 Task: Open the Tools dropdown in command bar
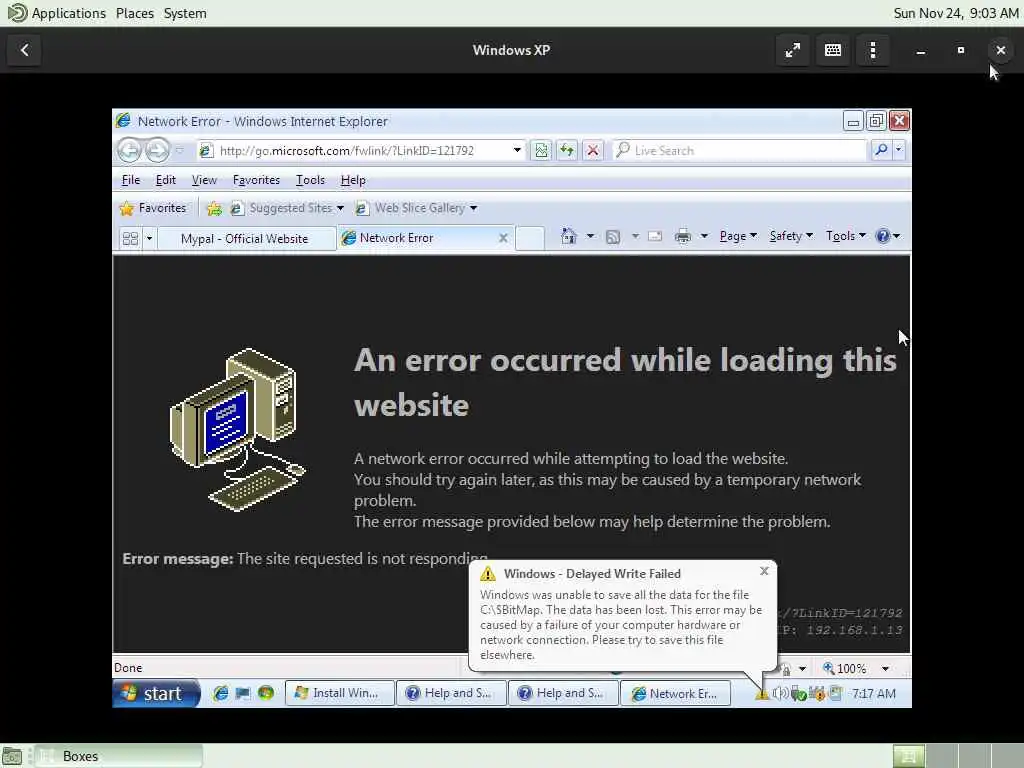coord(846,236)
